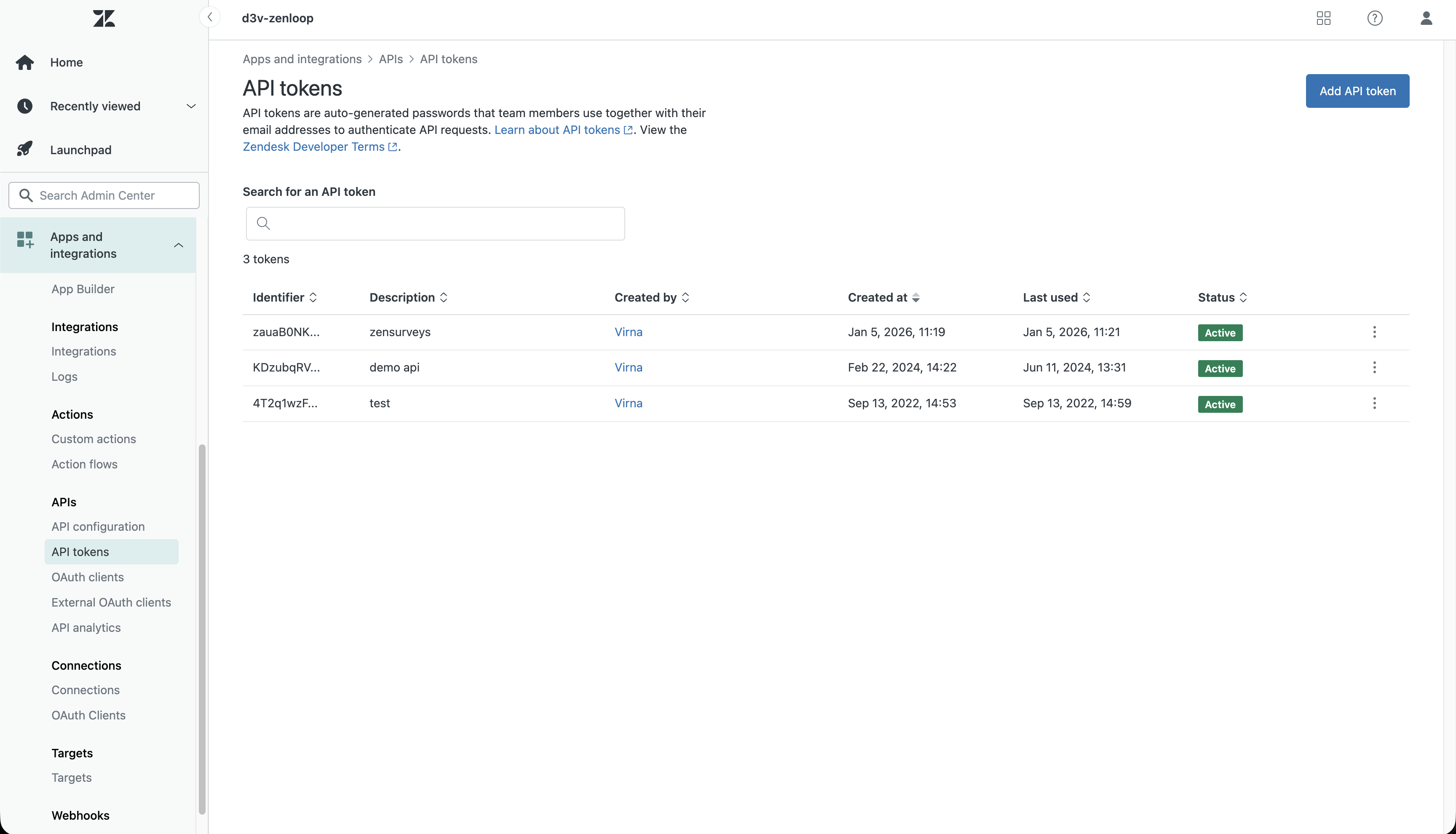This screenshot has width=1456, height=834.
Task: Click the Add API token button
Action: 1357,91
